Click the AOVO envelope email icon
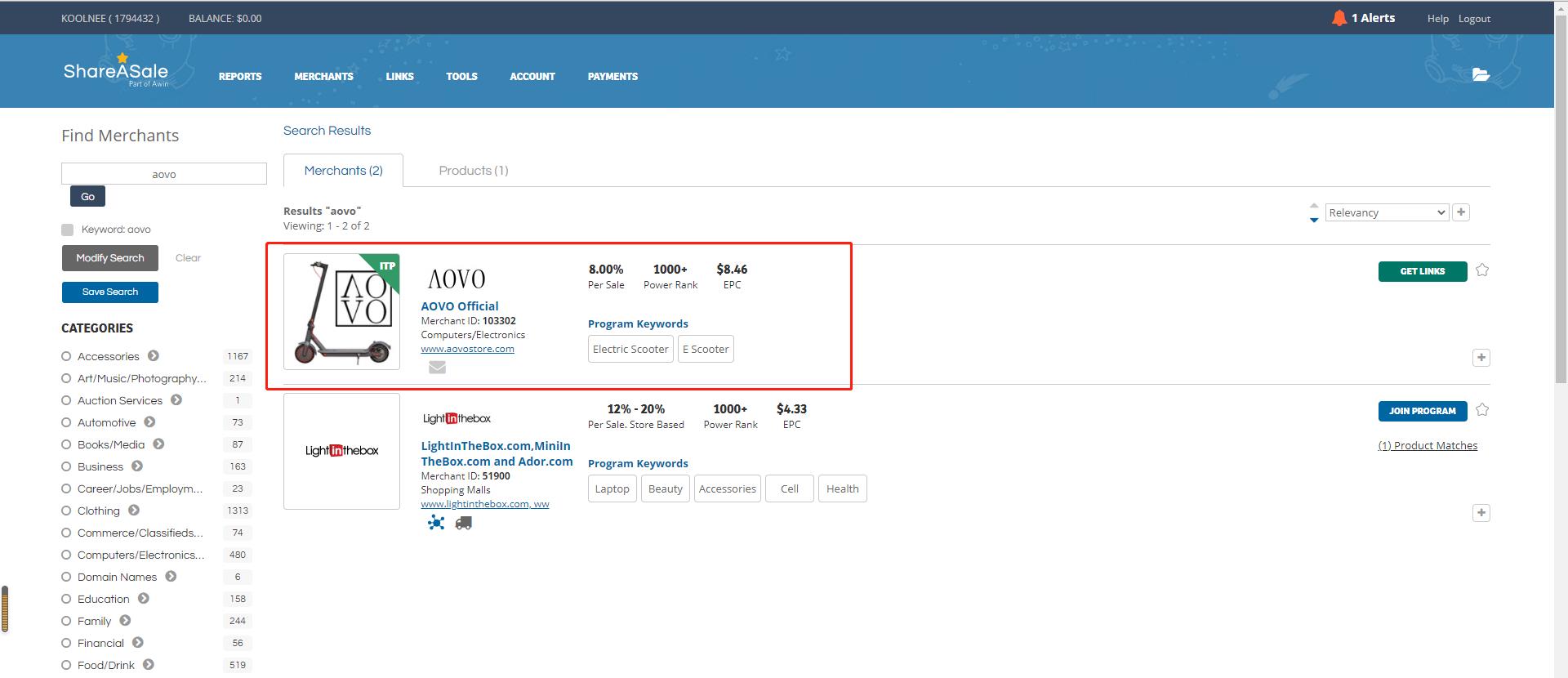Screen dimensions: 1568x678 437,368
